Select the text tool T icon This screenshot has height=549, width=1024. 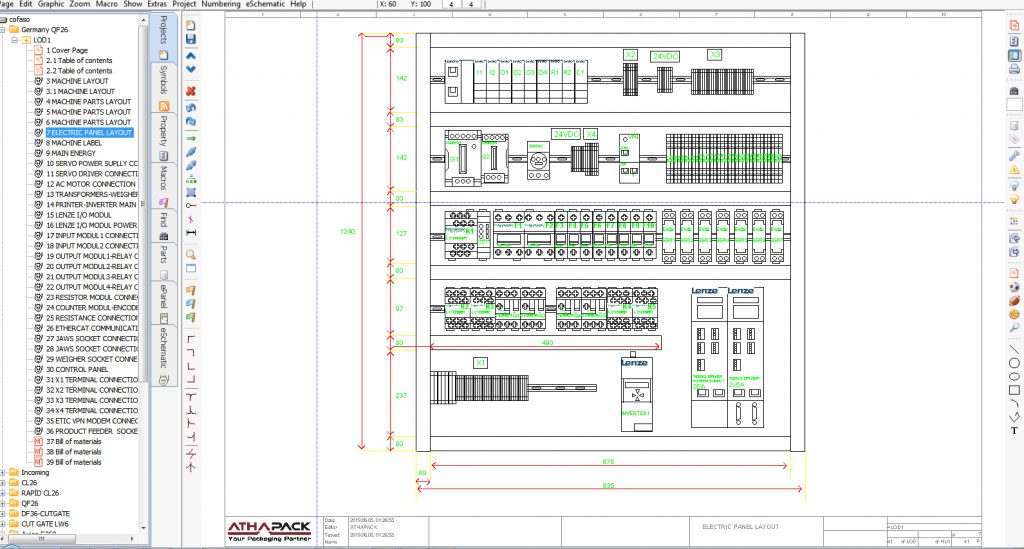pos(1014,430)
